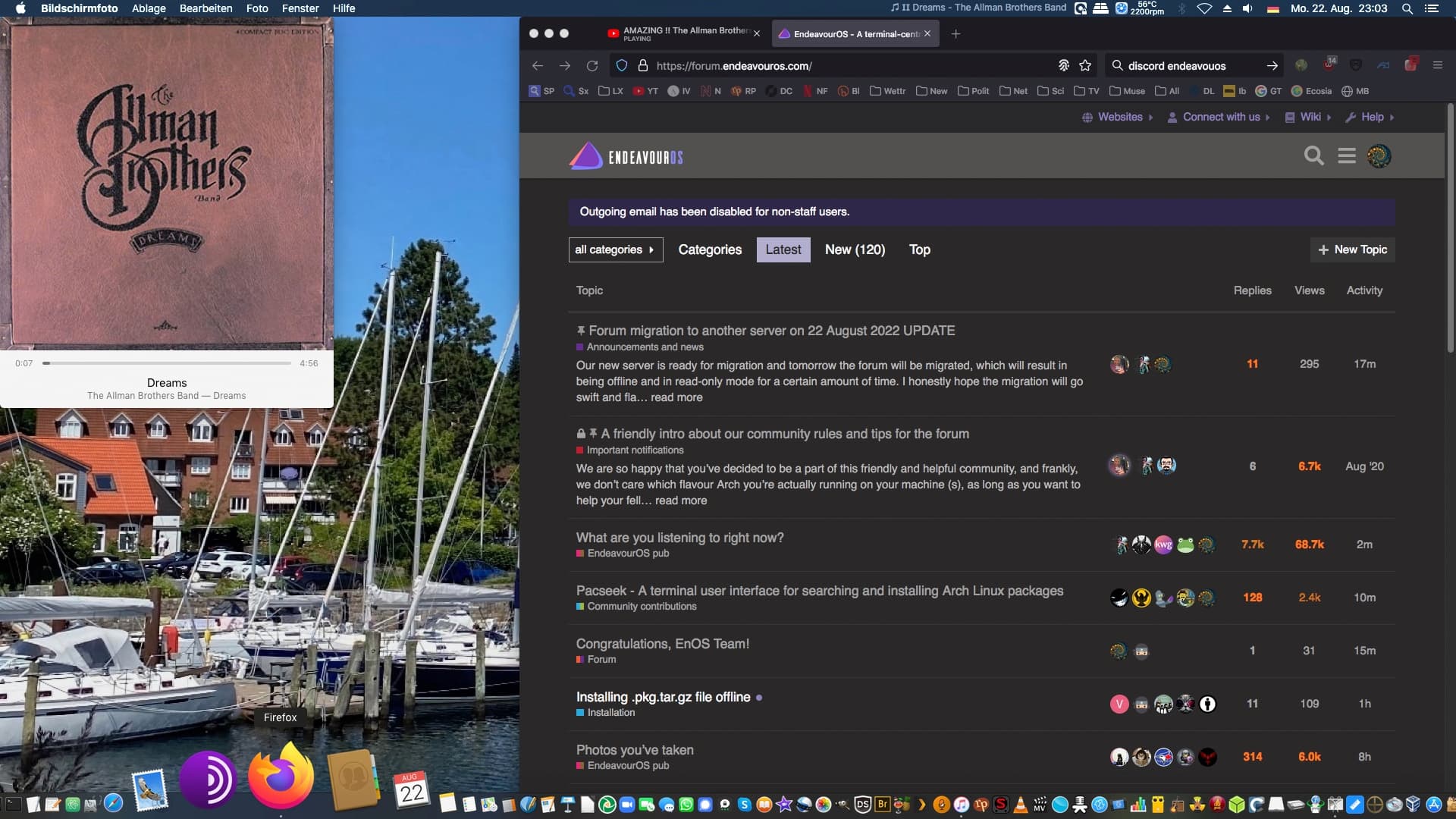
Task: Click the music playback progress slider
Action: pos(167,363)
